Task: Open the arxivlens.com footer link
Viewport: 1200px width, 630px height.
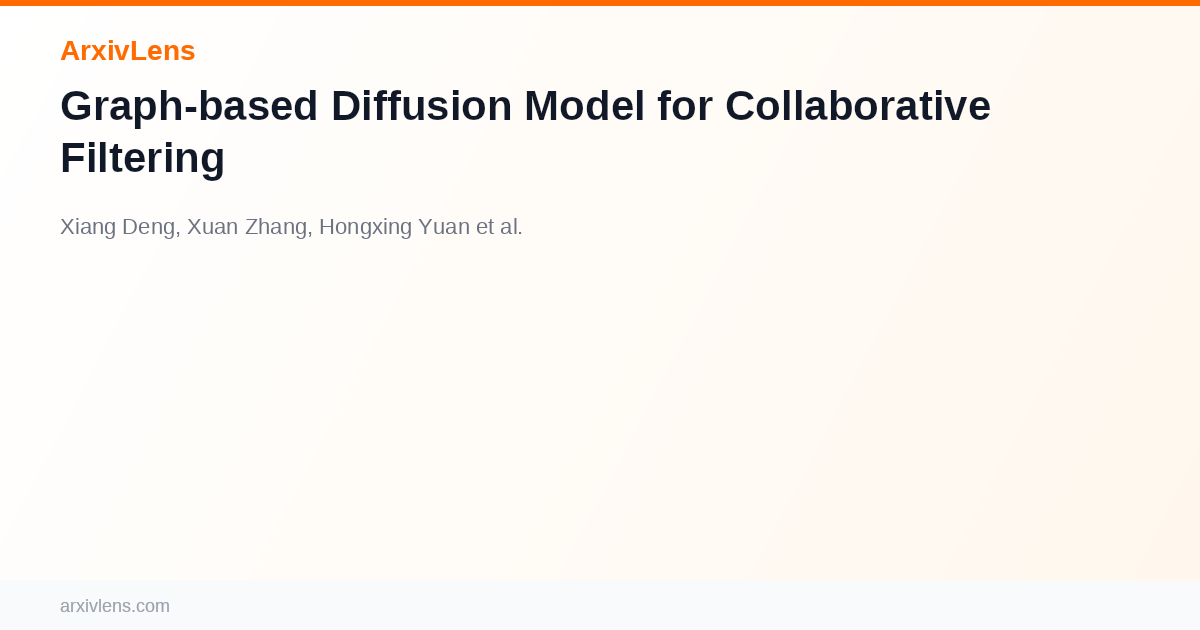Action: tap(115, 606)
